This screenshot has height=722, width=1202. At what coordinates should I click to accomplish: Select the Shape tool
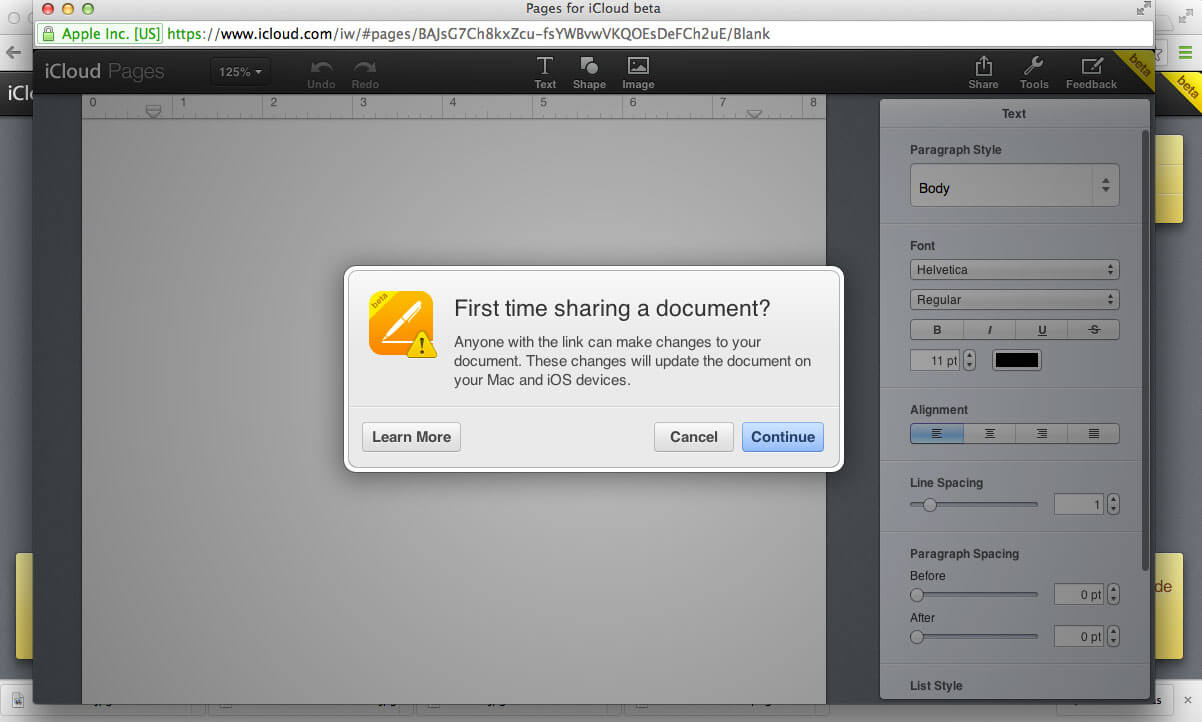click(x=589, y=71)
